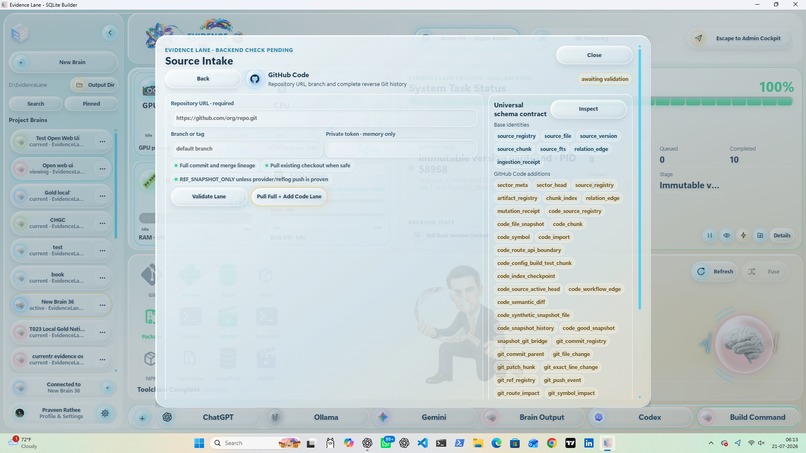Click the plus icon in New Brain button
806x453 pixels.
pos(21,62)
